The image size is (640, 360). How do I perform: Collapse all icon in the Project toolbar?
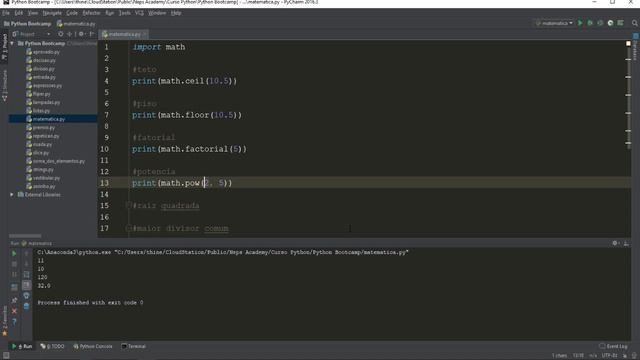(x=69, y=34)
